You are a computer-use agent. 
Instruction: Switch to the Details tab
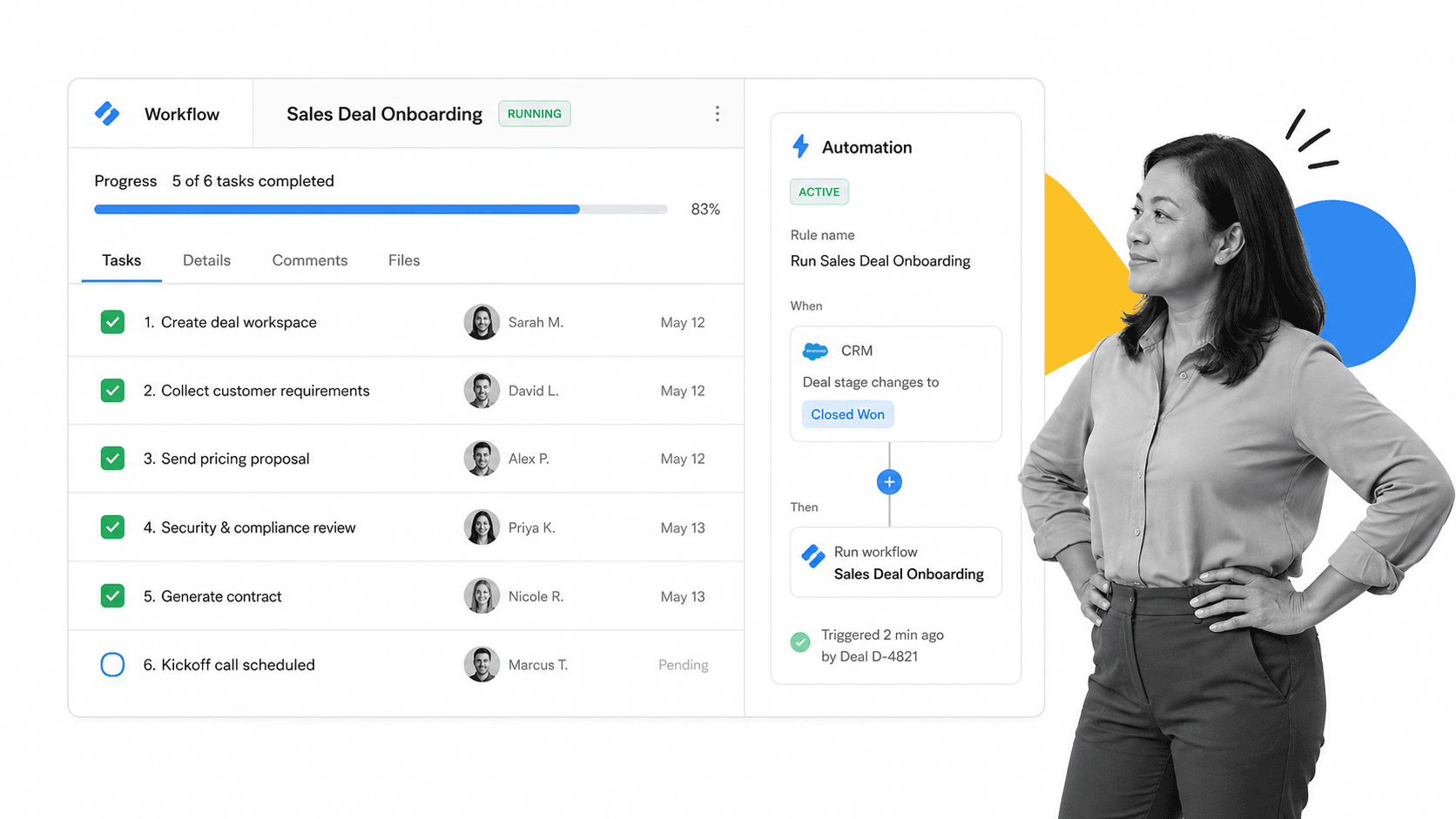(206, 260)
